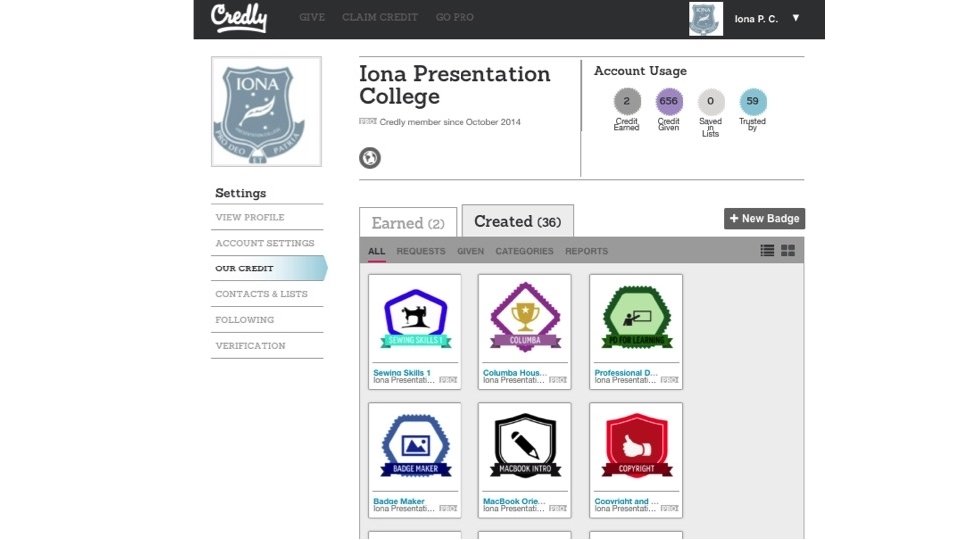Click the Copyright thumbs-up badge image
This screenshot has width=960, height=540.
click(637, 446)
